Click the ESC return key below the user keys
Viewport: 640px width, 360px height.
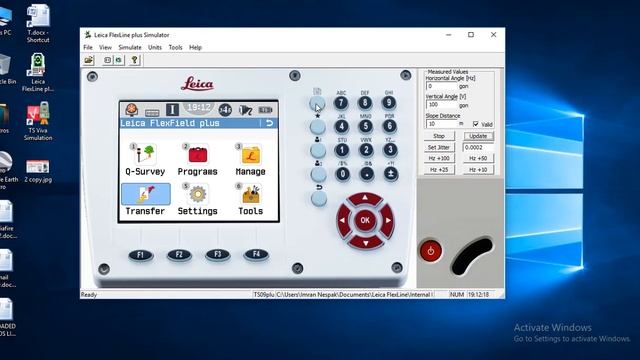click(319, 199)
